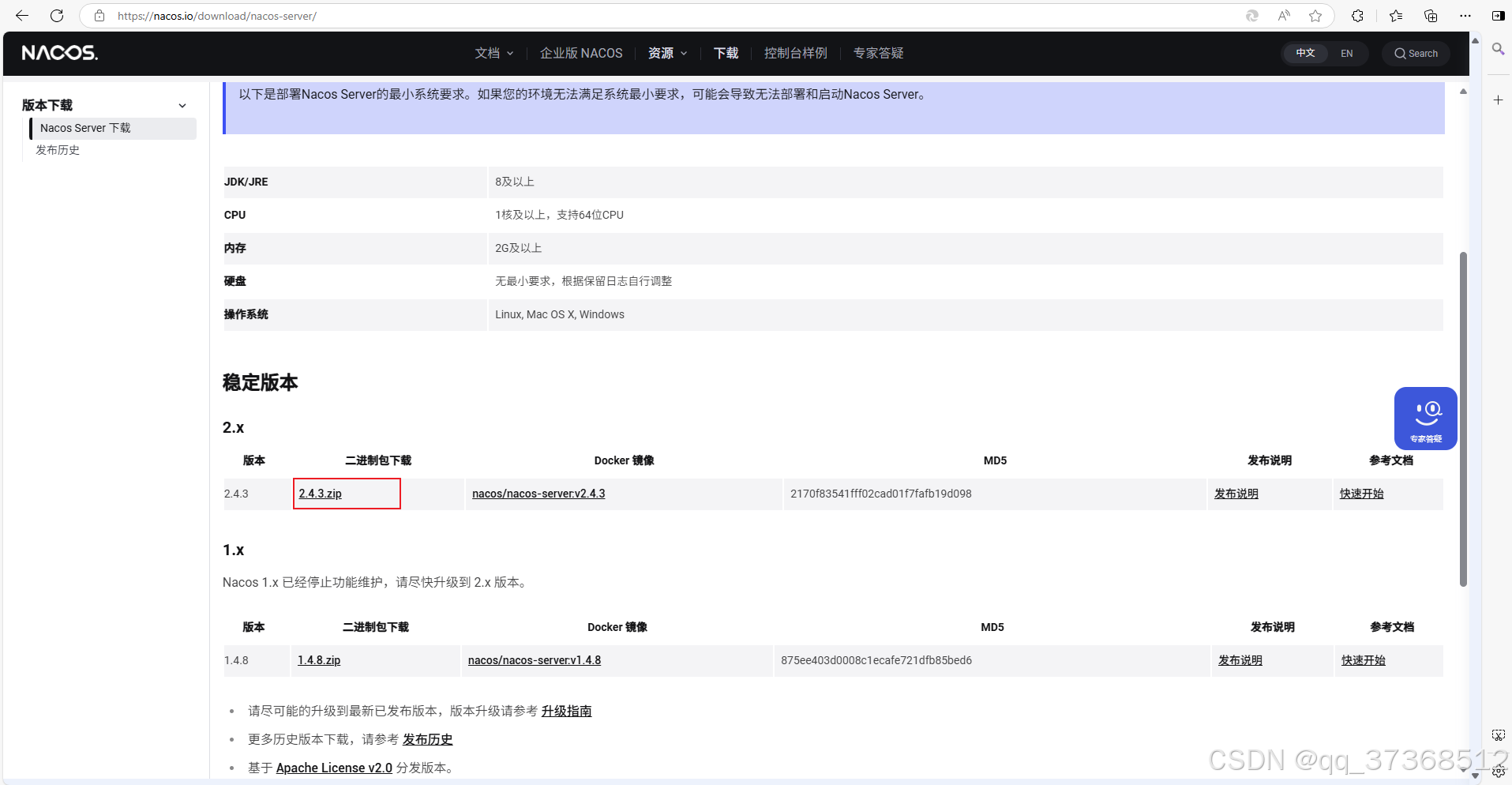The height and width of the screenshot is (785, 1512).
Task: Open the Apache License v2.0 link
Action: point(334,768)
